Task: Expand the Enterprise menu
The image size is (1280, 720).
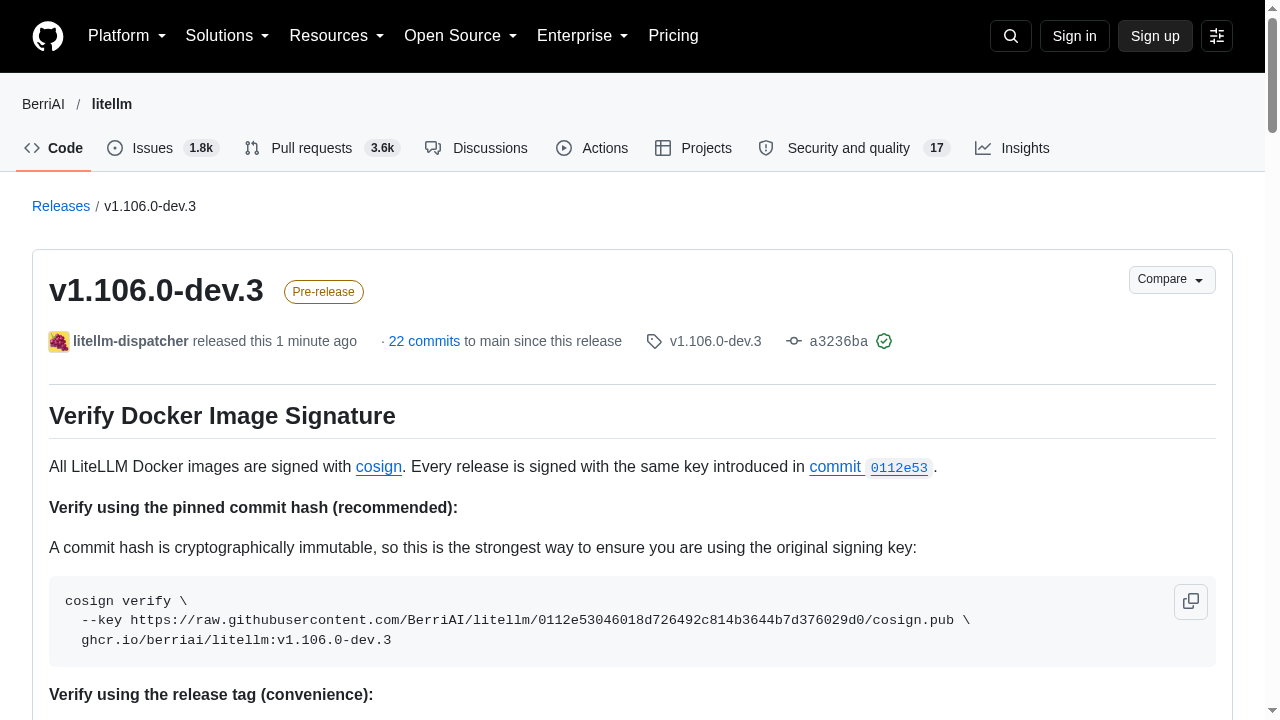Action: click(583, 36)
